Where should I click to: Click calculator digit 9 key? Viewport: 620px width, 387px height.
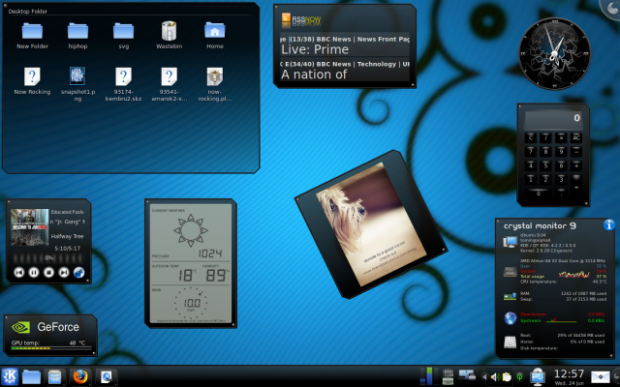[561, 152]
